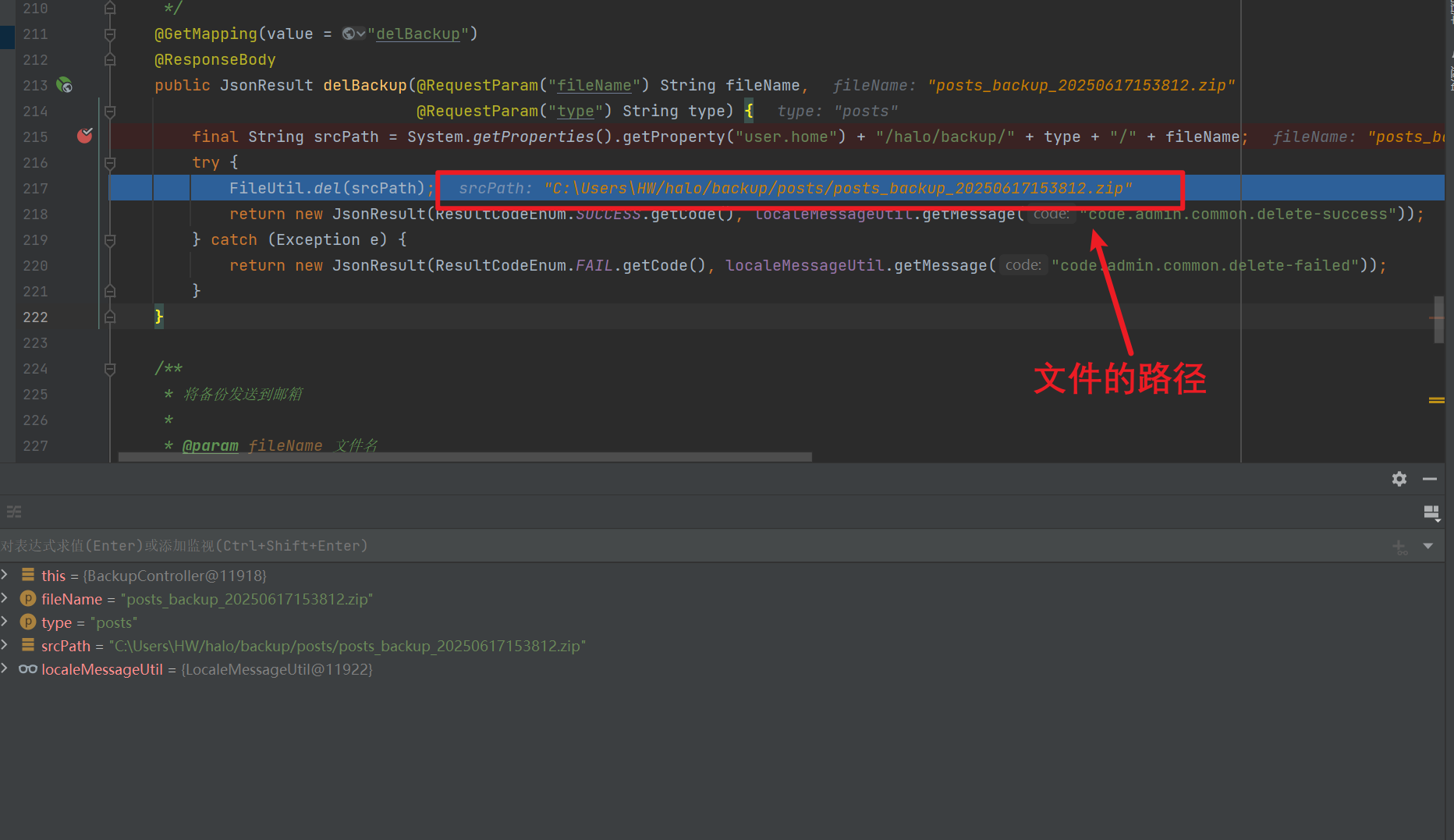
Task: Click the "delBackup" mapping URL link
Action: [x=418, y=34]
